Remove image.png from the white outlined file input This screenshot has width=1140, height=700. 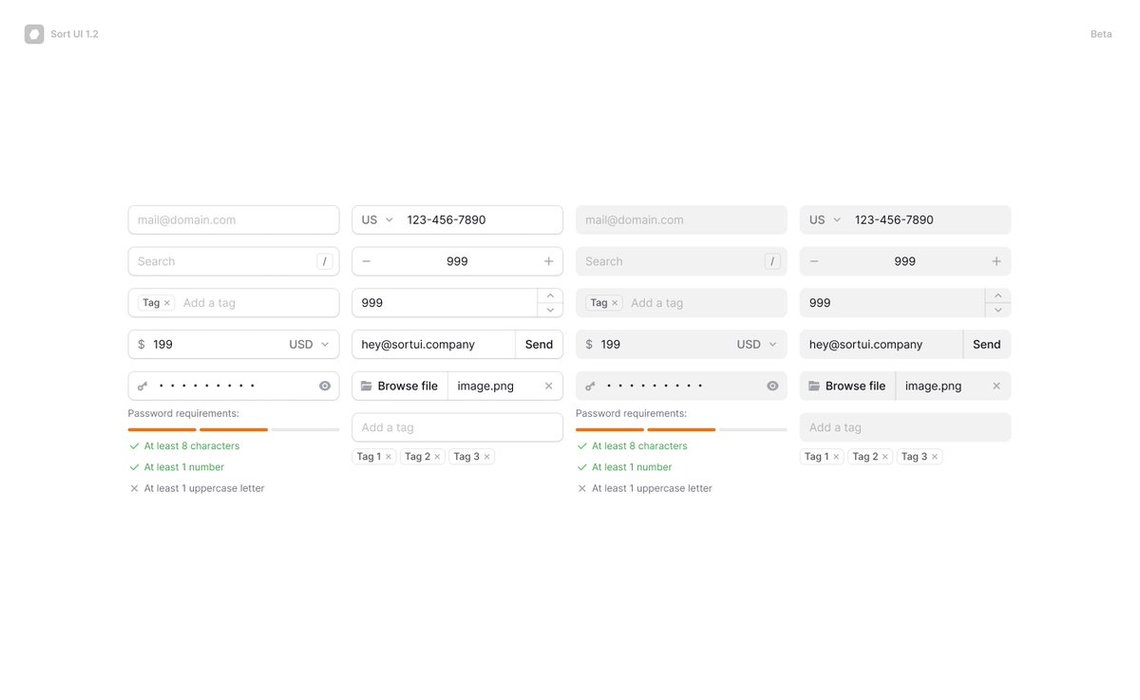(548, 386)
